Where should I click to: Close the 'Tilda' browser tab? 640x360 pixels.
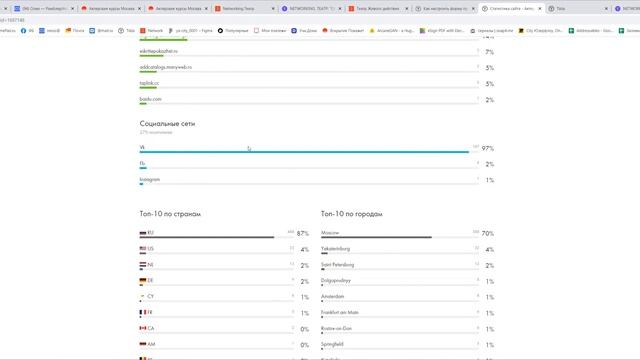point(606,9)
